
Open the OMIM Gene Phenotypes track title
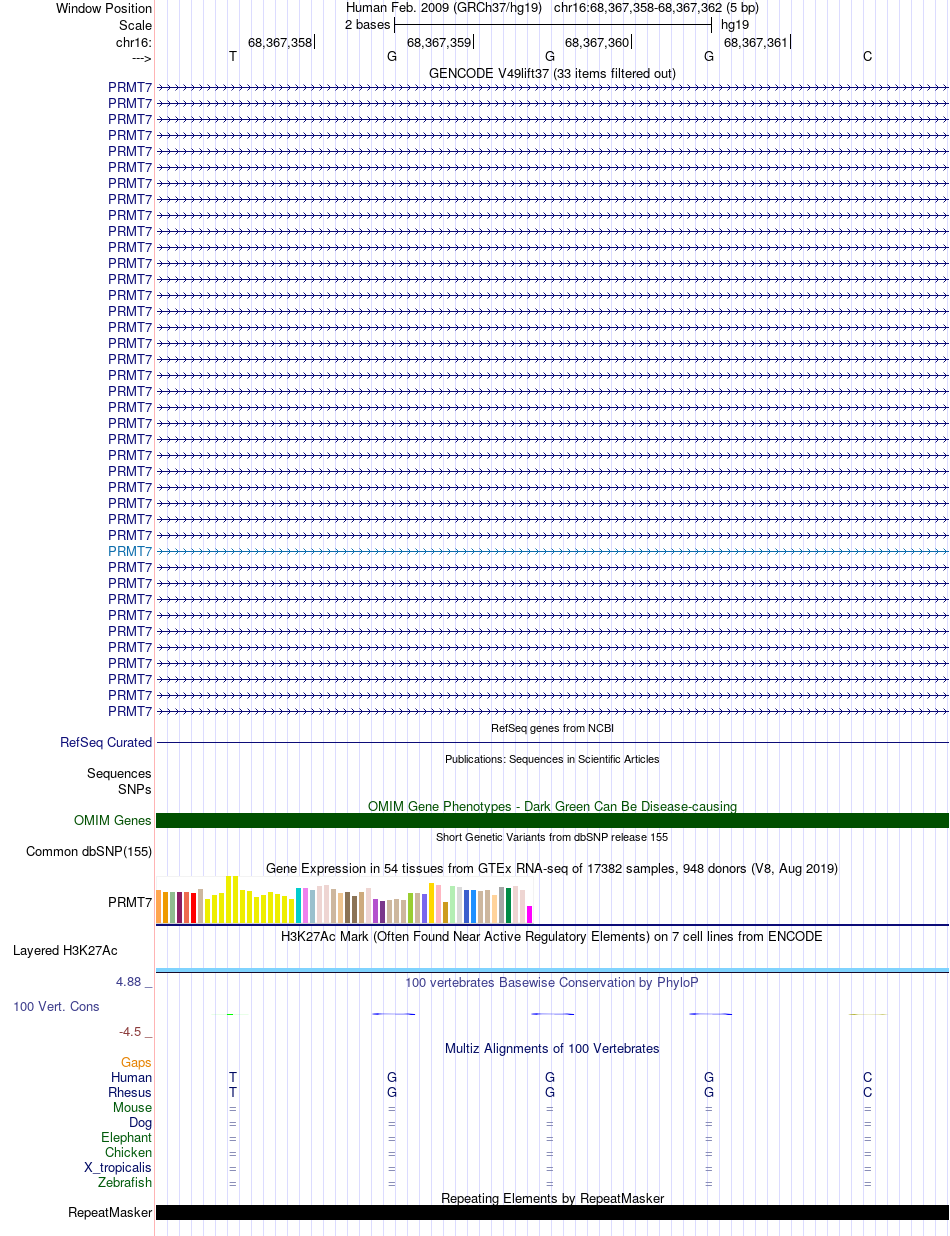point(552,806)
